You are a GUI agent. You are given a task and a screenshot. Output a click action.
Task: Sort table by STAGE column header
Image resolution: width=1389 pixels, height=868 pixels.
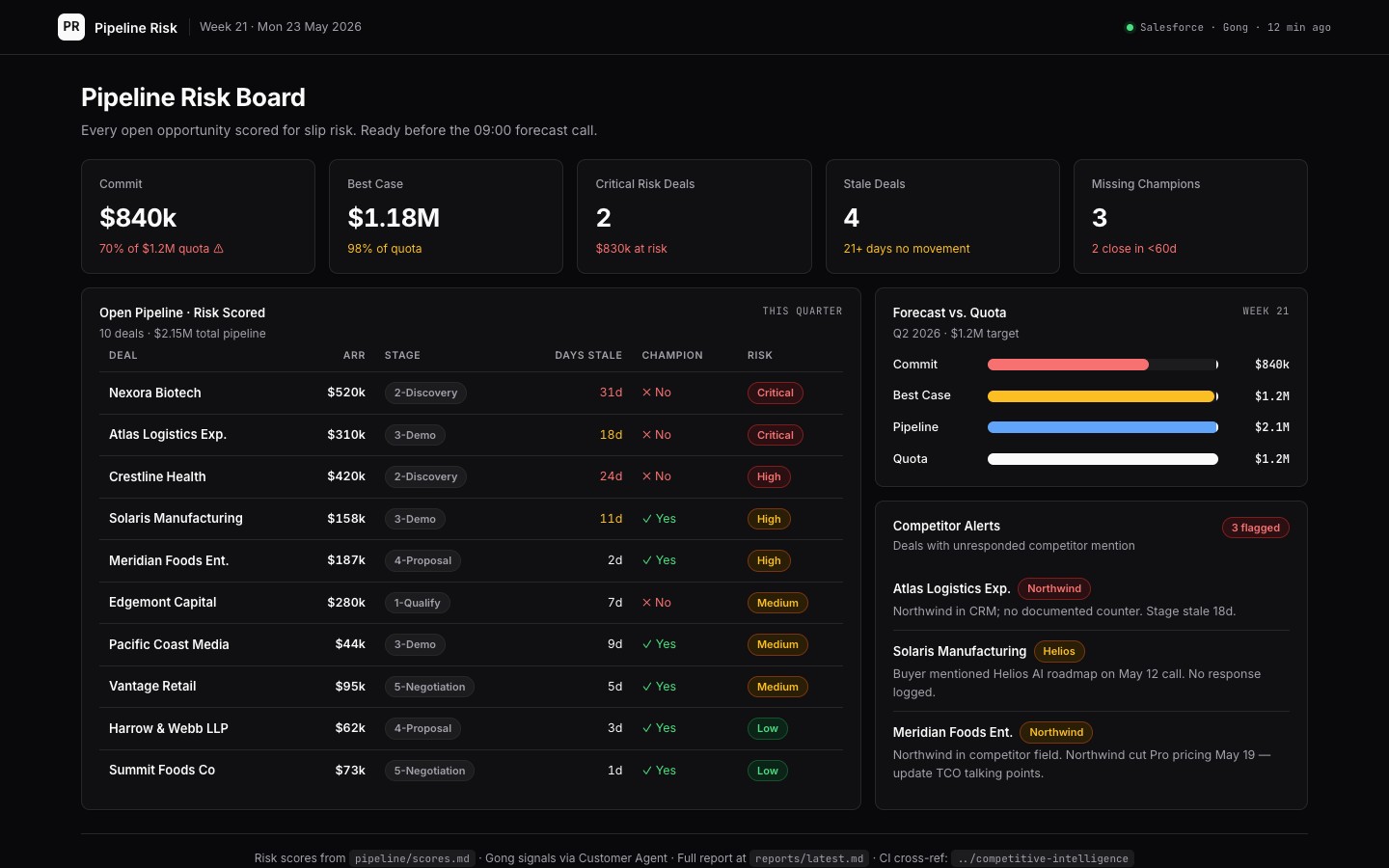point(402,356)
